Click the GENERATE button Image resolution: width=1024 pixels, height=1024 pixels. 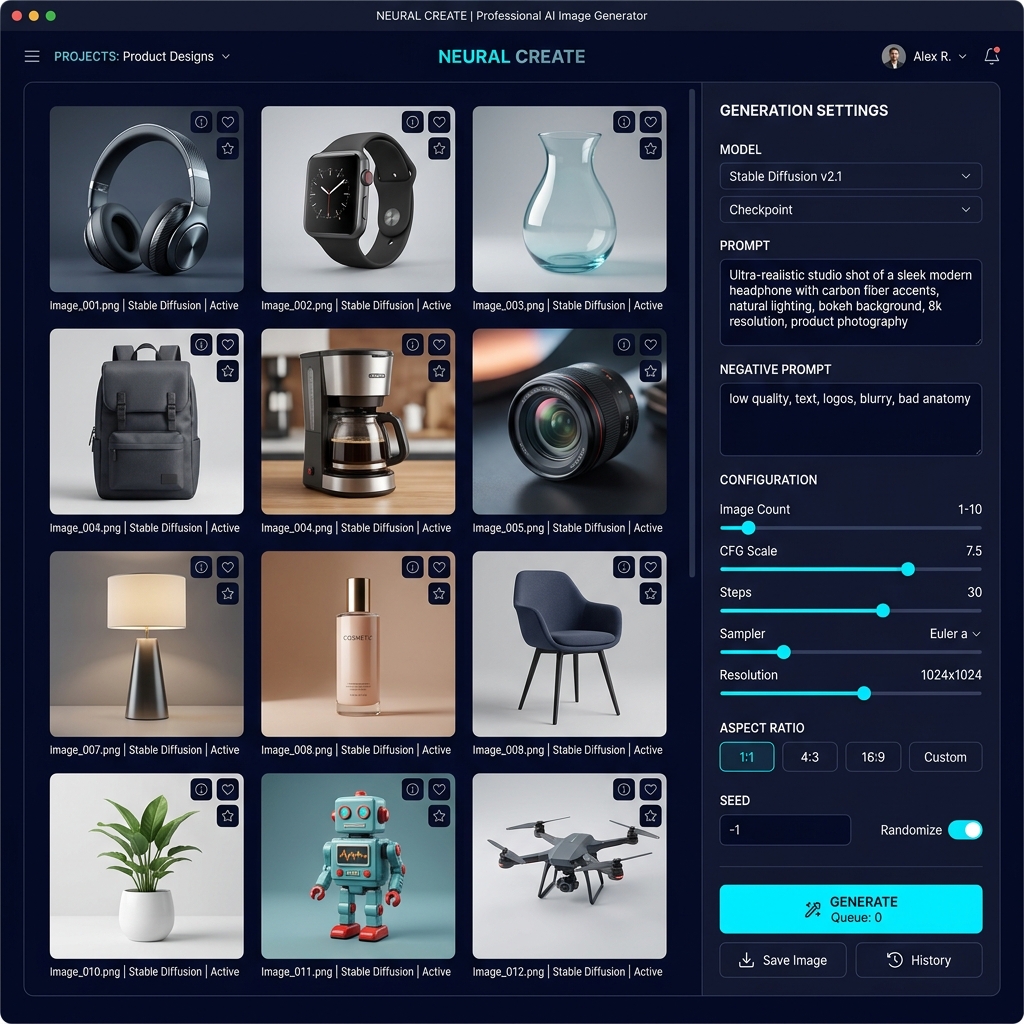850,909
